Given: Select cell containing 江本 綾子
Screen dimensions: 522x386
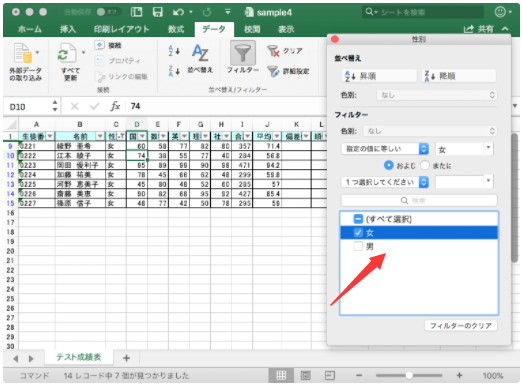Looking at the screenshot, I should coord(80,156).
